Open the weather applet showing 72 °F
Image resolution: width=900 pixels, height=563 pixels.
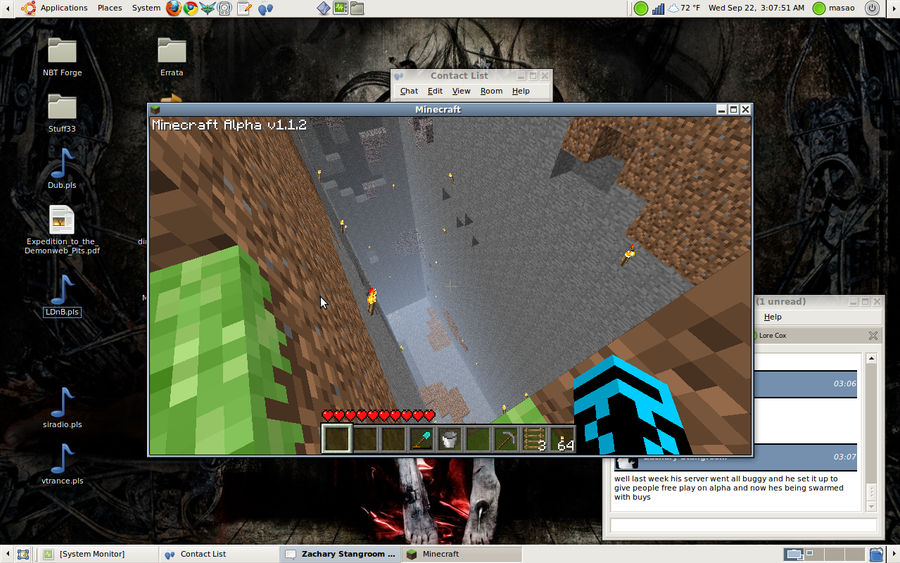pyautogui.click(x=683, y=8)
